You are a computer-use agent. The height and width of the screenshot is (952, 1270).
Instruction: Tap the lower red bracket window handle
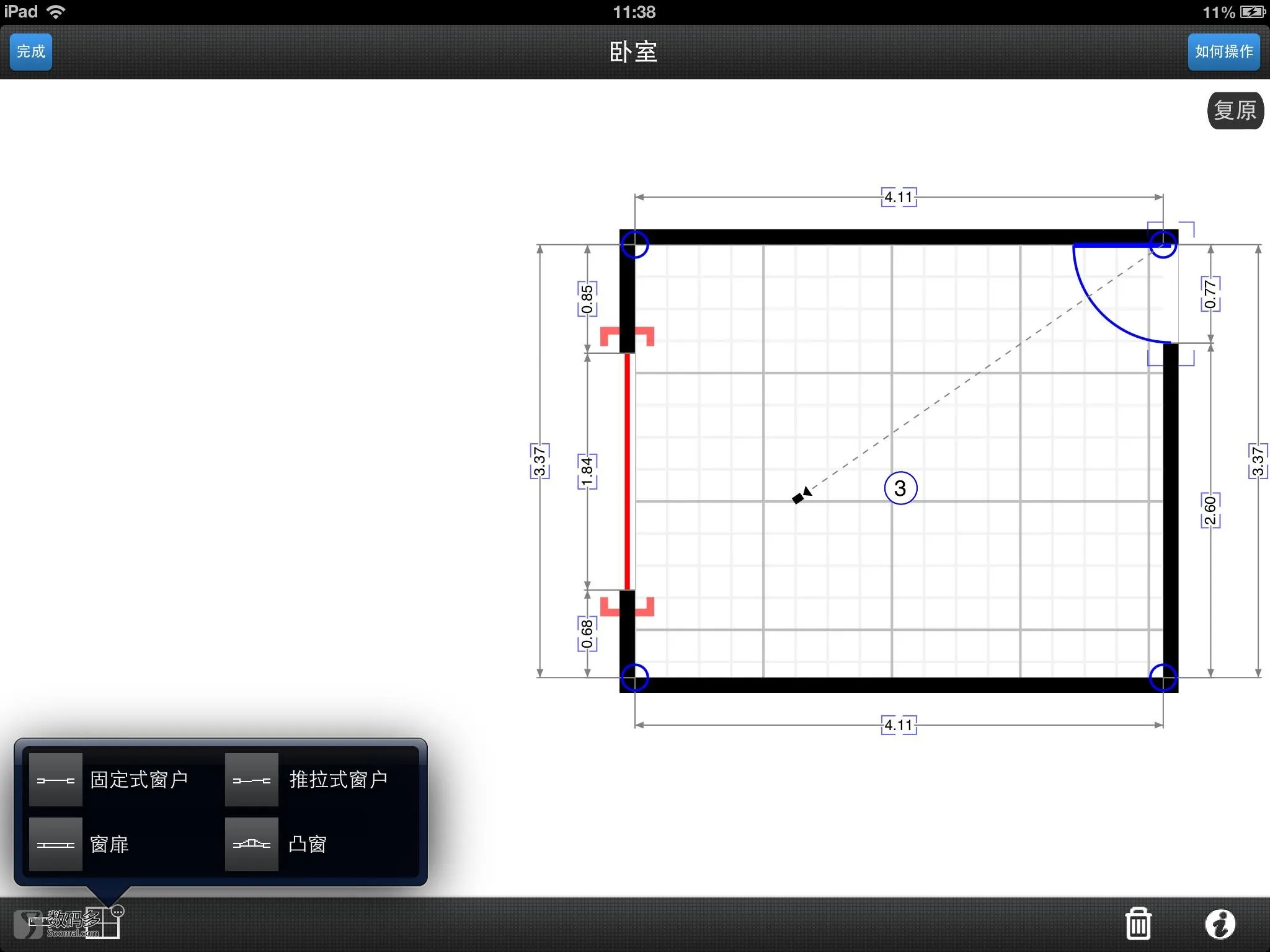(627, 607)
